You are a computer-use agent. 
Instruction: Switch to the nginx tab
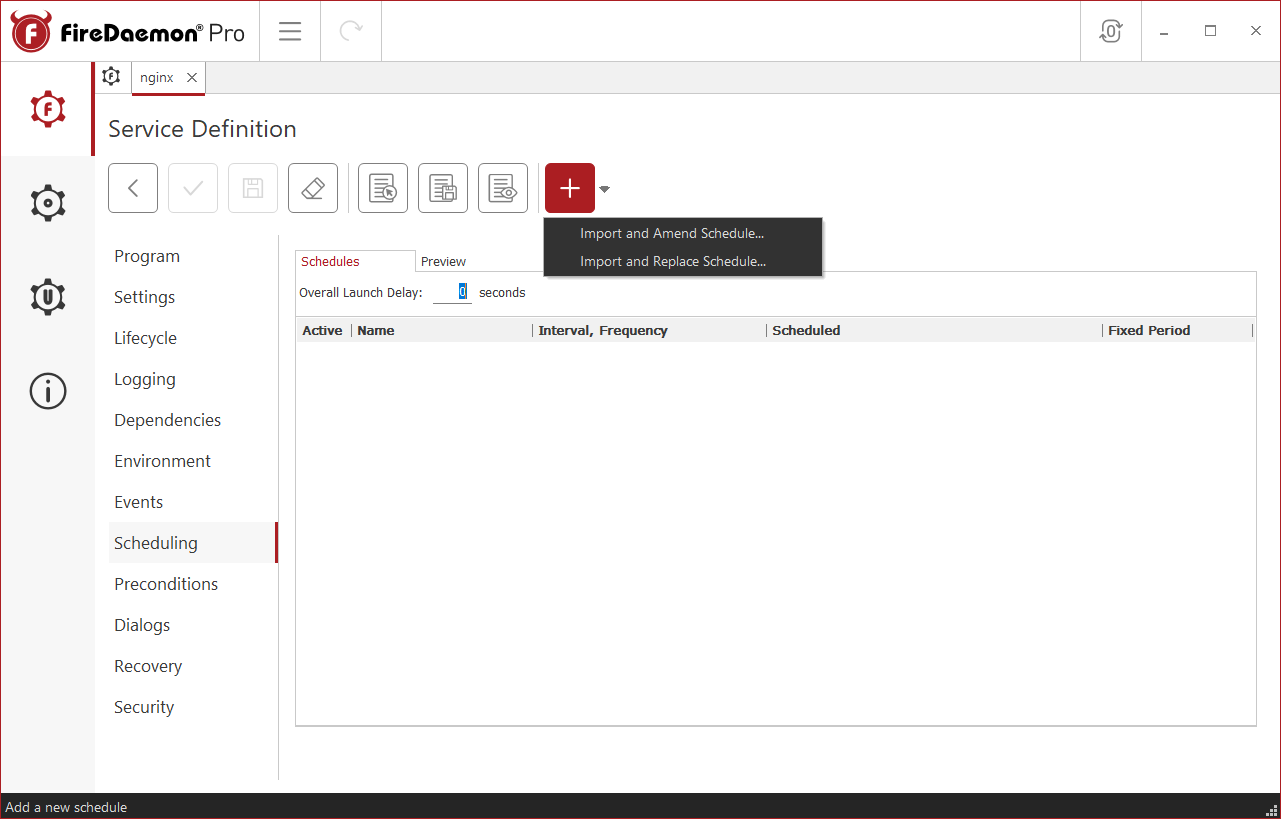(x=156, y=77)
